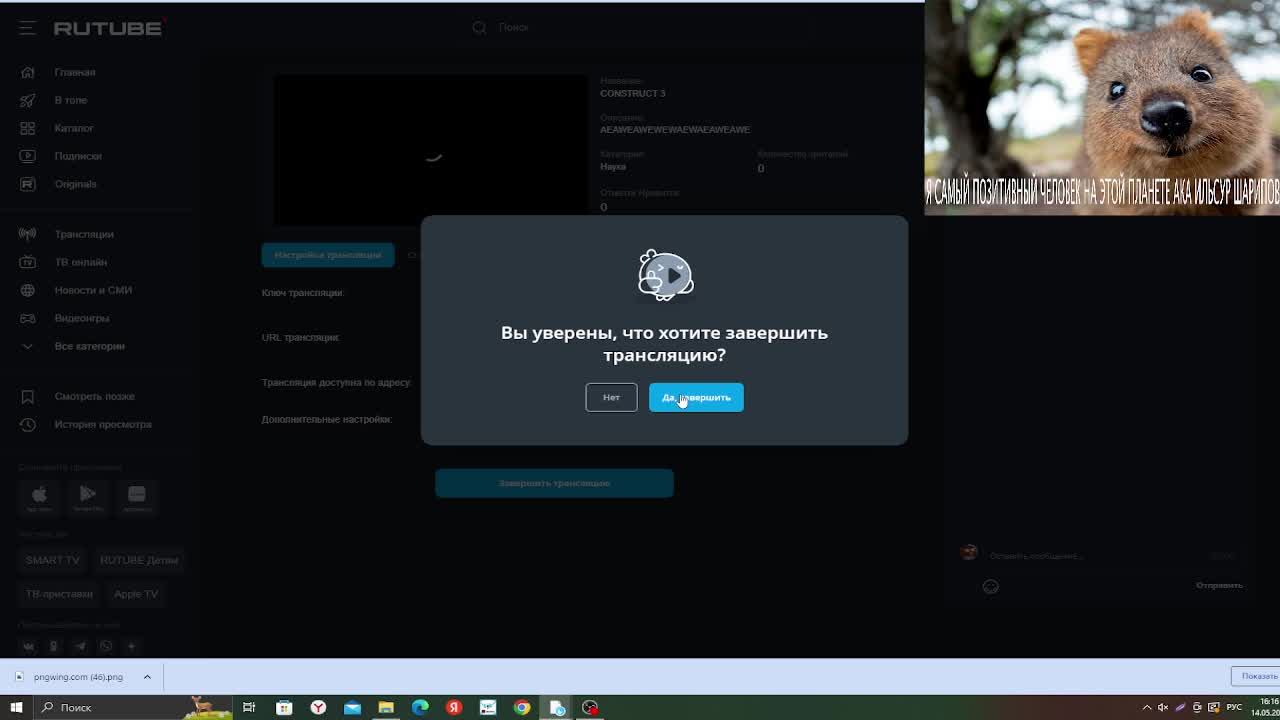This screenshot has width=1280, height=720.
Task: Open 'Видеоигры' in the sidebar
Action: click(82, 318)
